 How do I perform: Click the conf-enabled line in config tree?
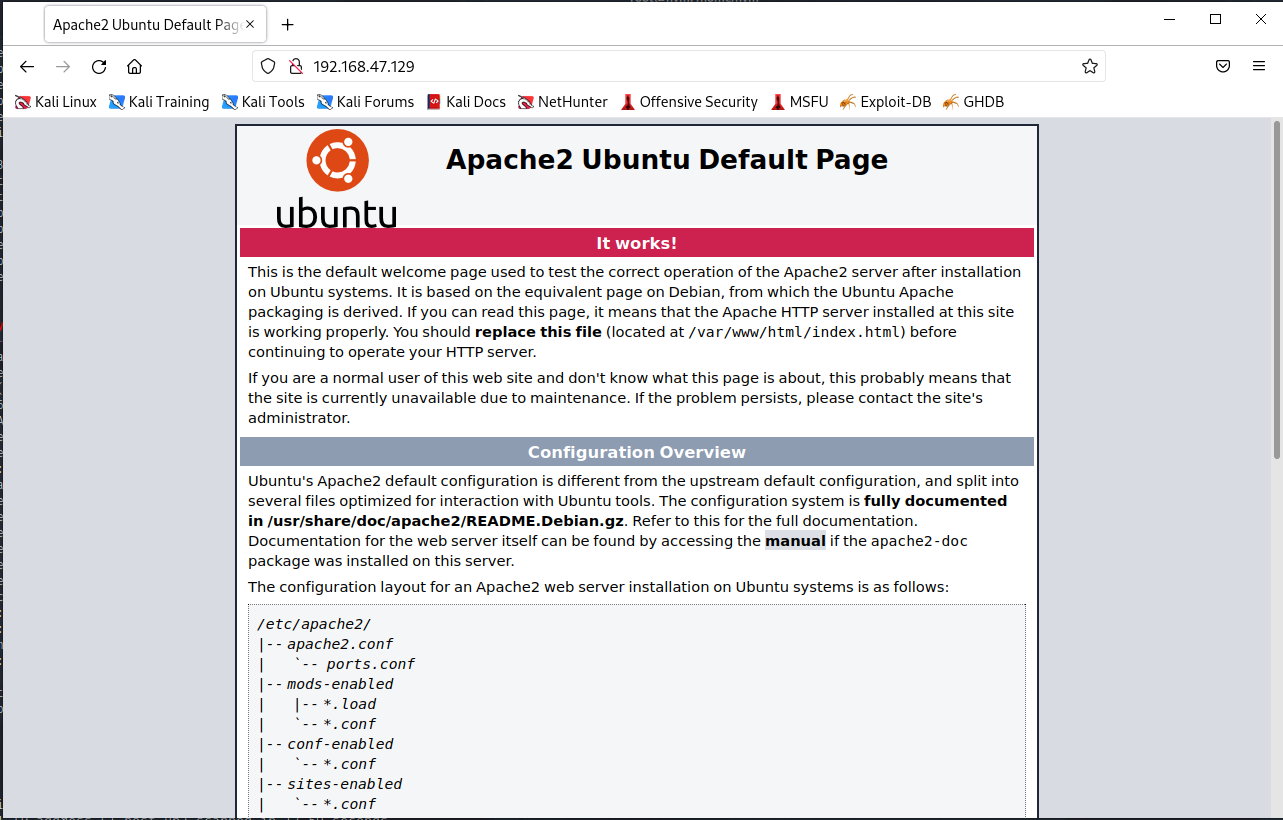click(x=340, y=744)
